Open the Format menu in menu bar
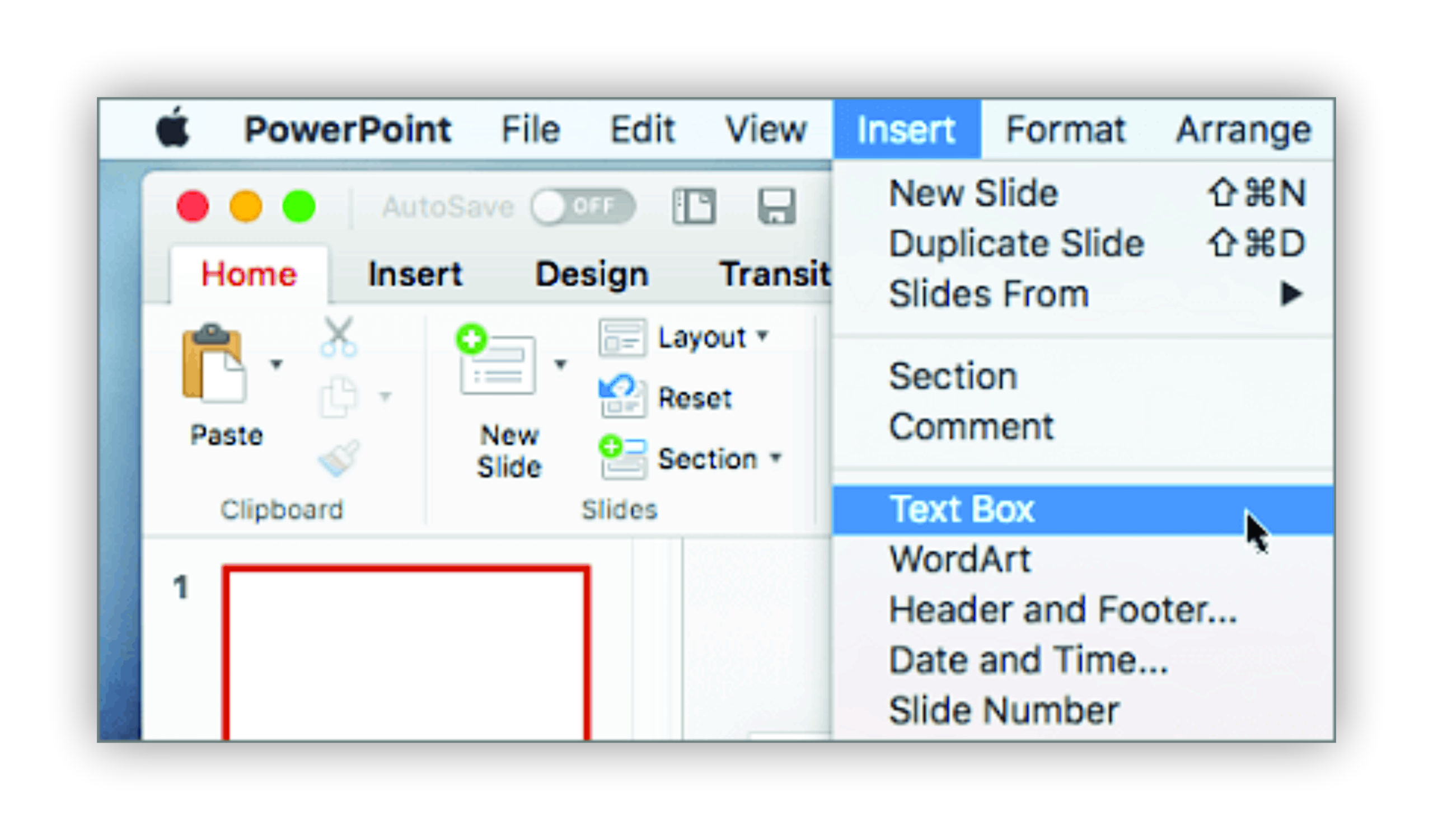Viewport: 1433px width, 840px height. (1065, 130)
